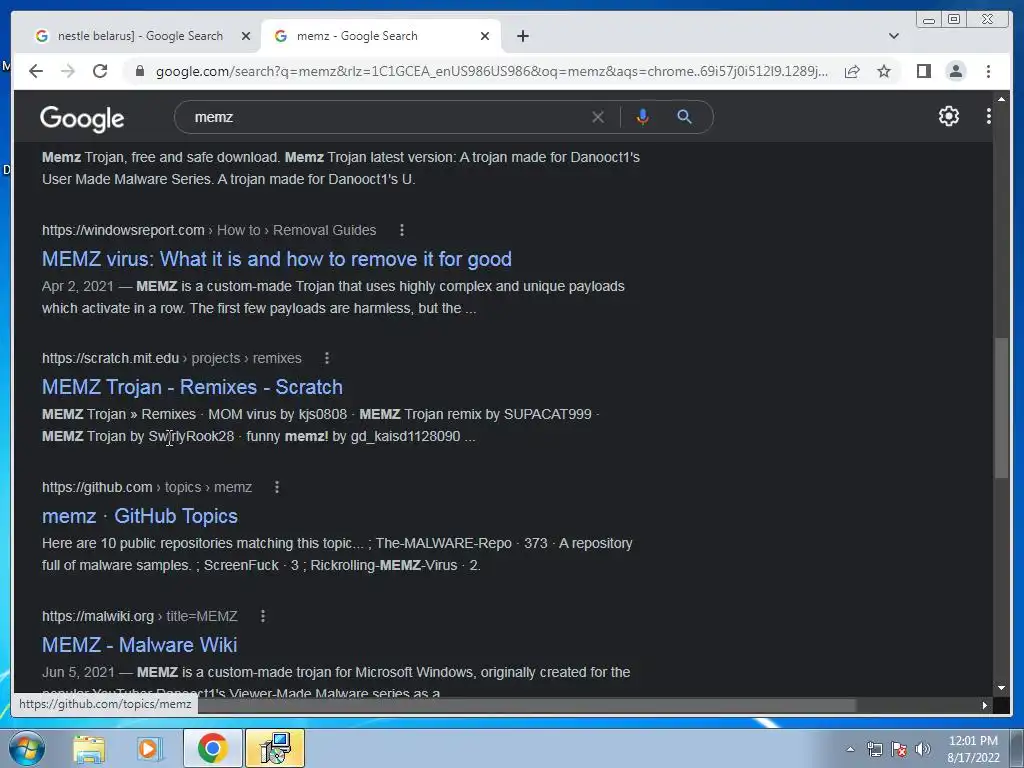Open options for github.com result
This screenshot has width=1024, height=768.
click(x=277, y=487)
